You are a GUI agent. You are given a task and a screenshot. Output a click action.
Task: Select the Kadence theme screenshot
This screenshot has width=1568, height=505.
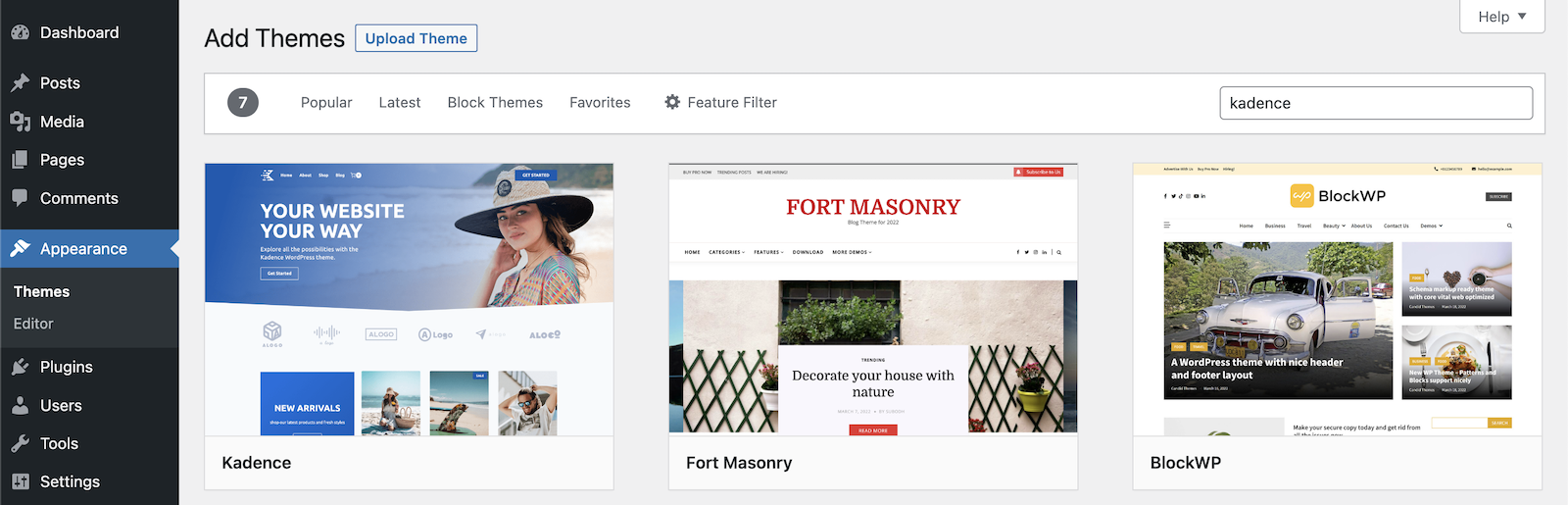point(409,299)
